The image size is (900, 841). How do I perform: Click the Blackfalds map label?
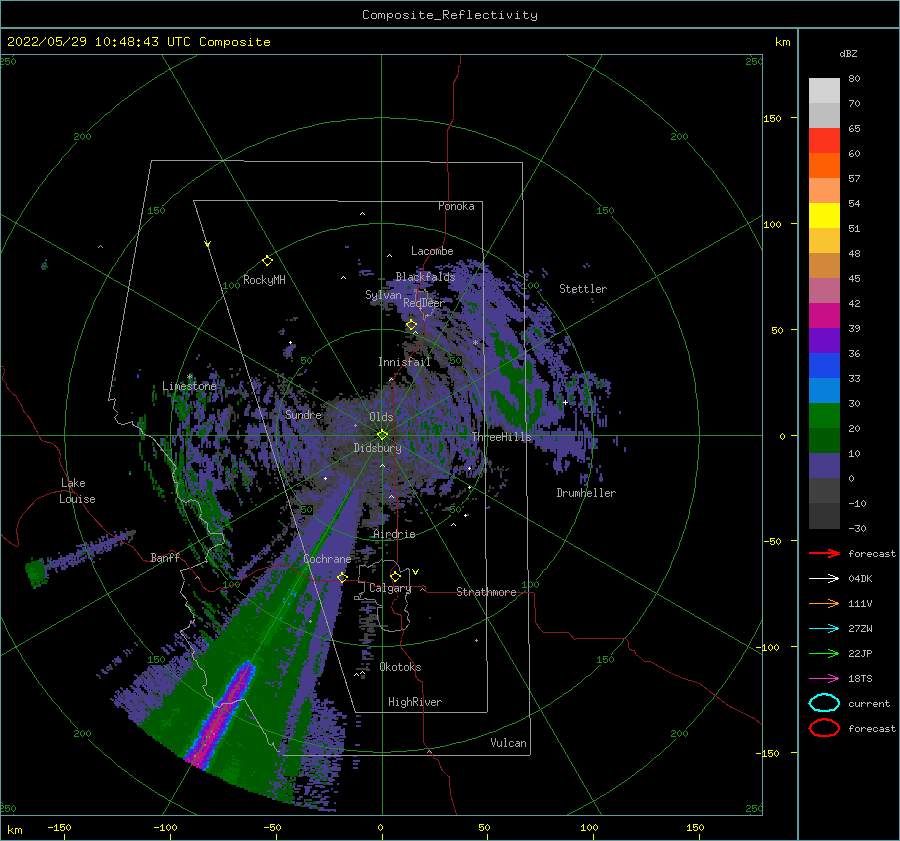(x=425, y=277)
